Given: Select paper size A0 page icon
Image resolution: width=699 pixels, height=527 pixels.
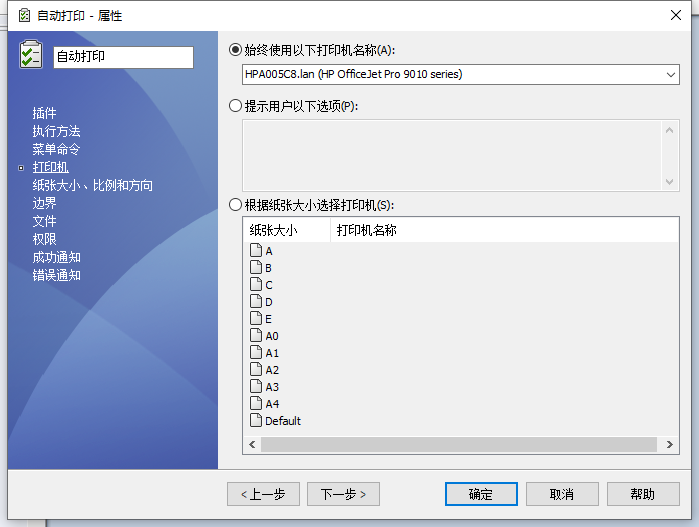Looking at the screenshot, I should [x=256, y=335].
